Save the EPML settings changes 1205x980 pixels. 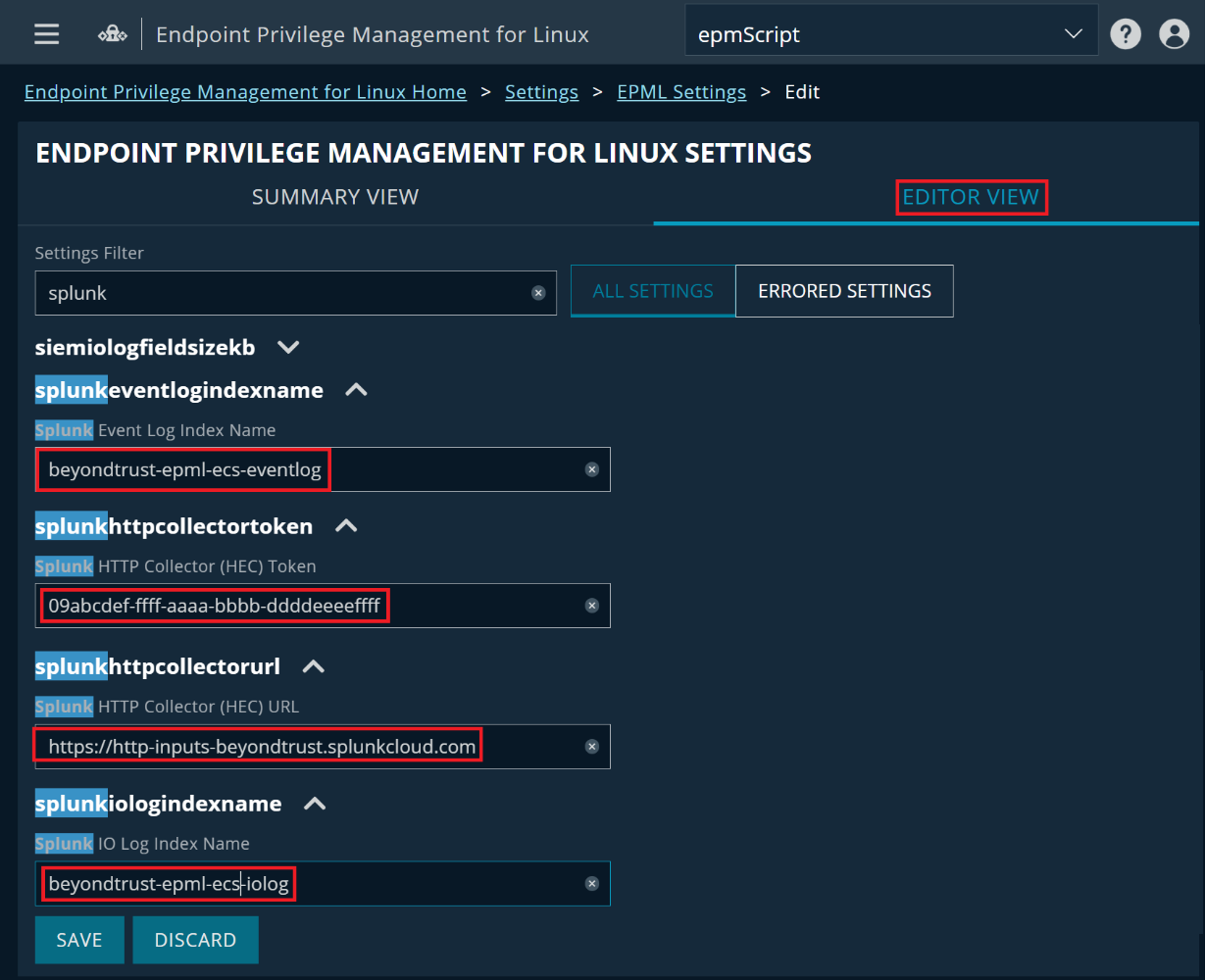(79, 939)
